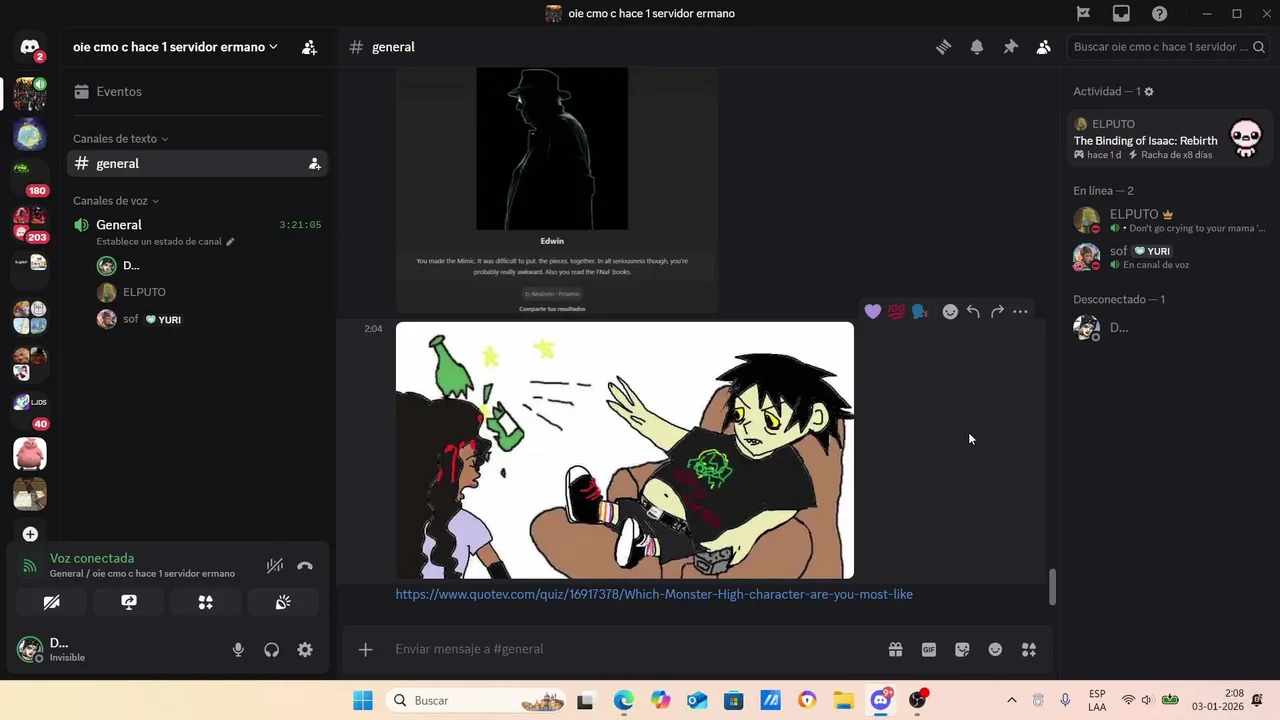
Task: Open more message options ellipsis
Action: [1020, 312]
